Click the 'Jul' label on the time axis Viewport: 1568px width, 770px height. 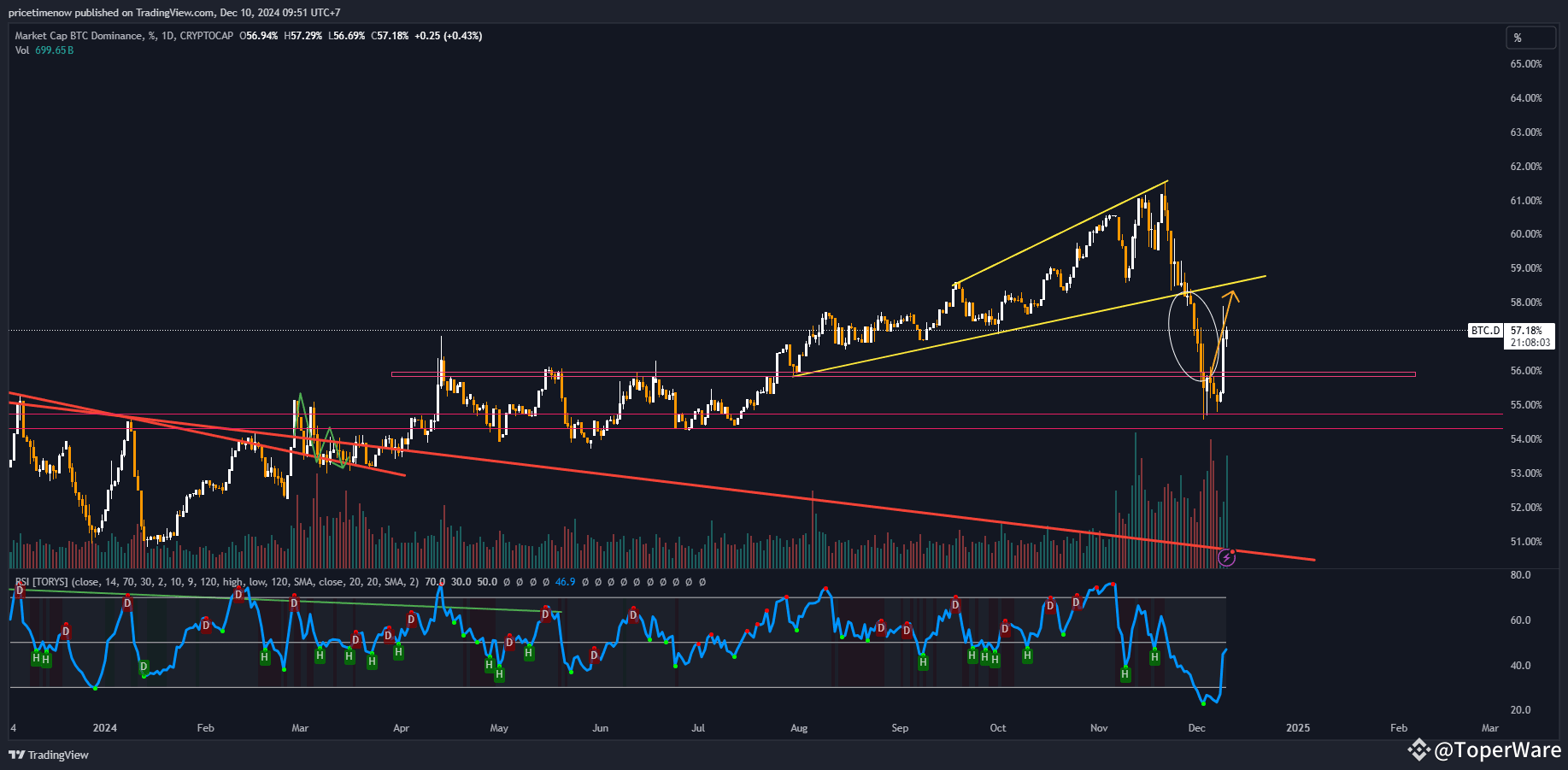pos(698,728)
